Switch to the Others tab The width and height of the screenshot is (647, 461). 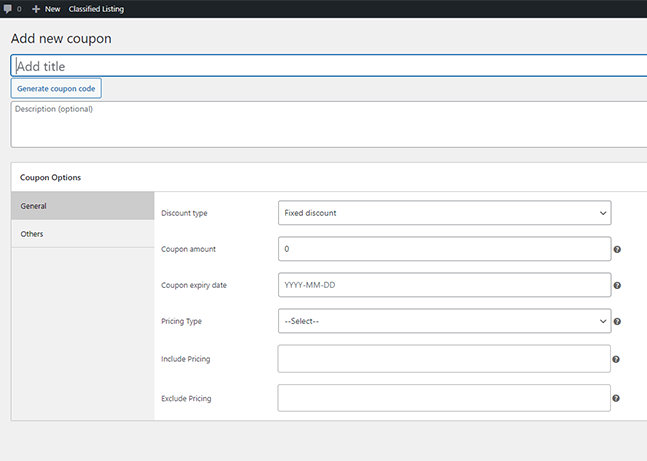coord(83,234)
